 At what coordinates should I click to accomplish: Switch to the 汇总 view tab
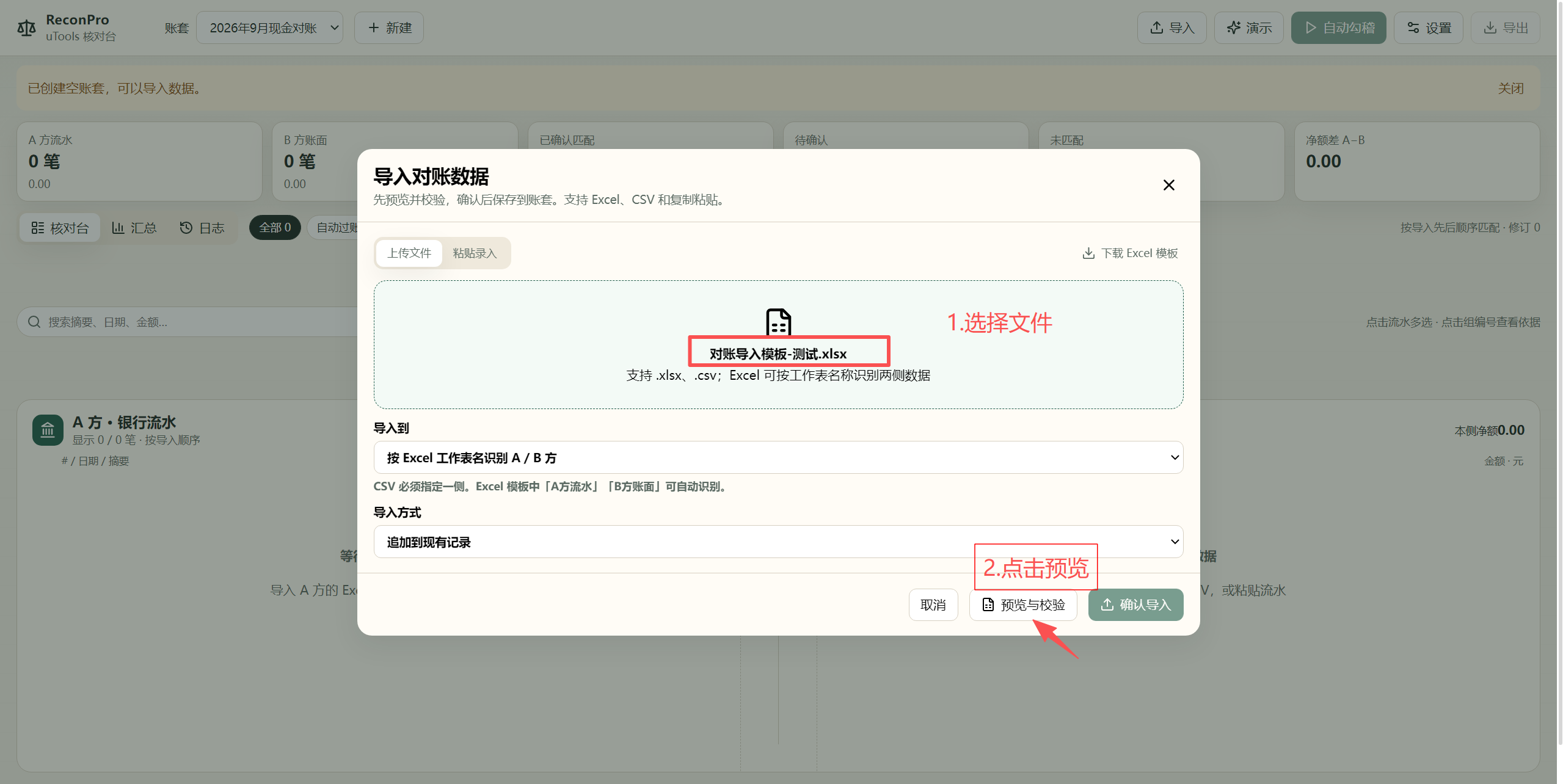pyautogui.click(x=134, y=228)
